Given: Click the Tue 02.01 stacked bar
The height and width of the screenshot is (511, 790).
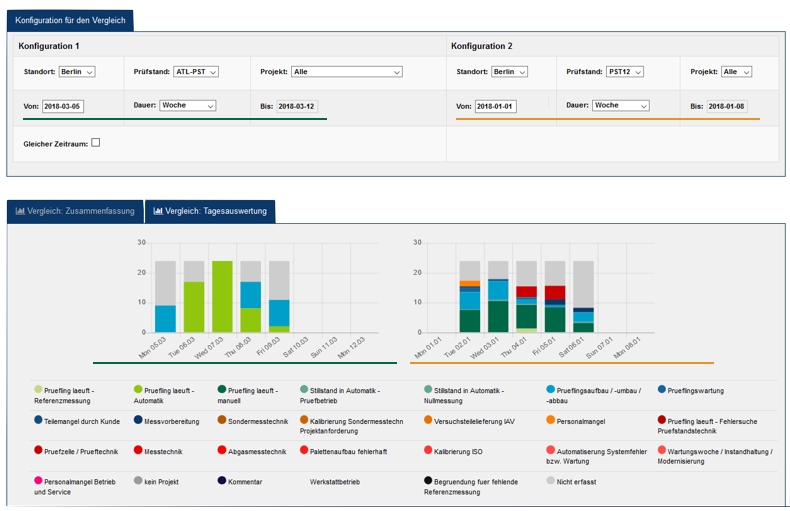Looking at the screenshot, I should (470, 296).
